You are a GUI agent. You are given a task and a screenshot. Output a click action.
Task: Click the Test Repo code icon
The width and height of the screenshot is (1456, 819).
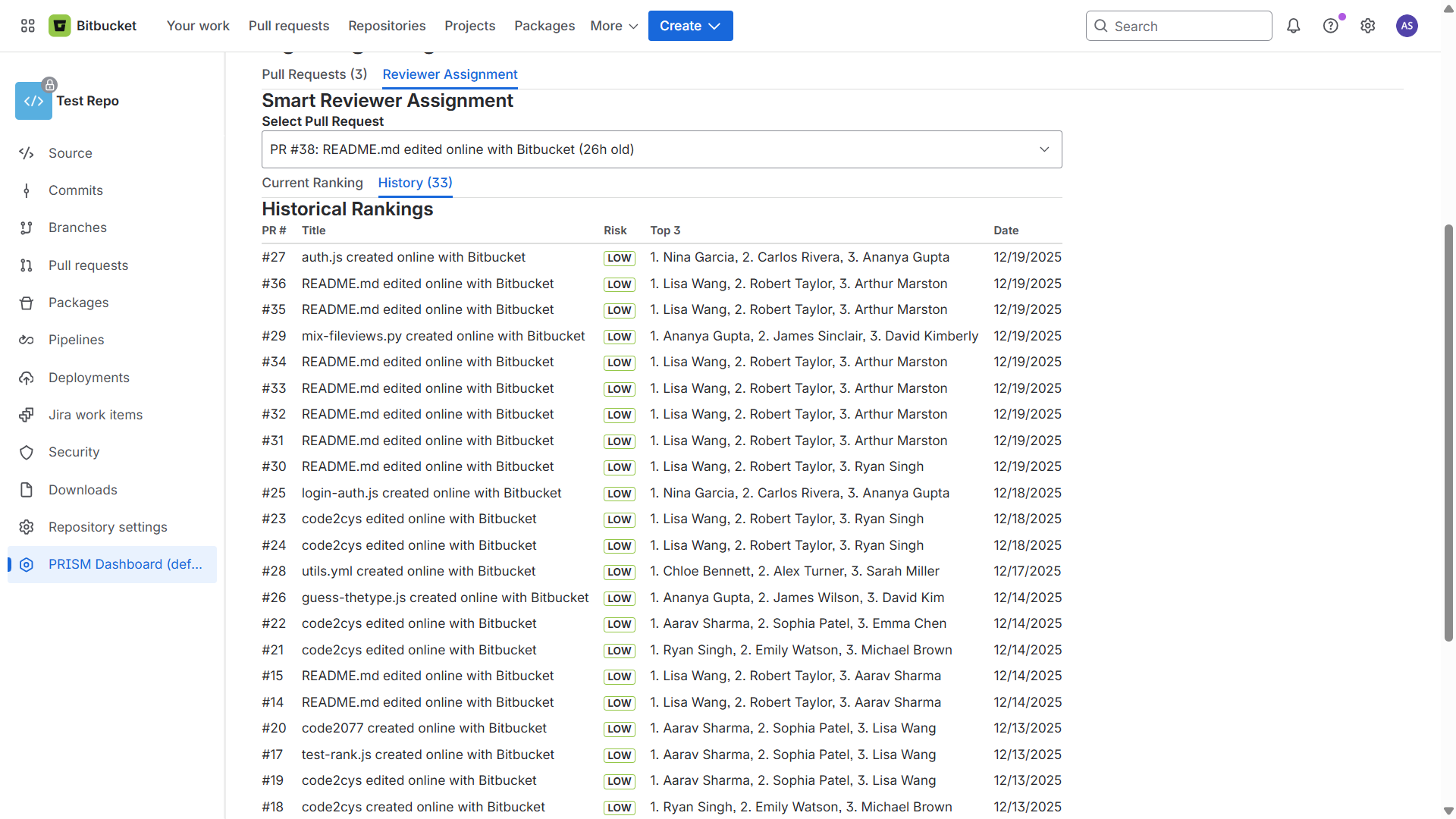click(x=33, y=101)
